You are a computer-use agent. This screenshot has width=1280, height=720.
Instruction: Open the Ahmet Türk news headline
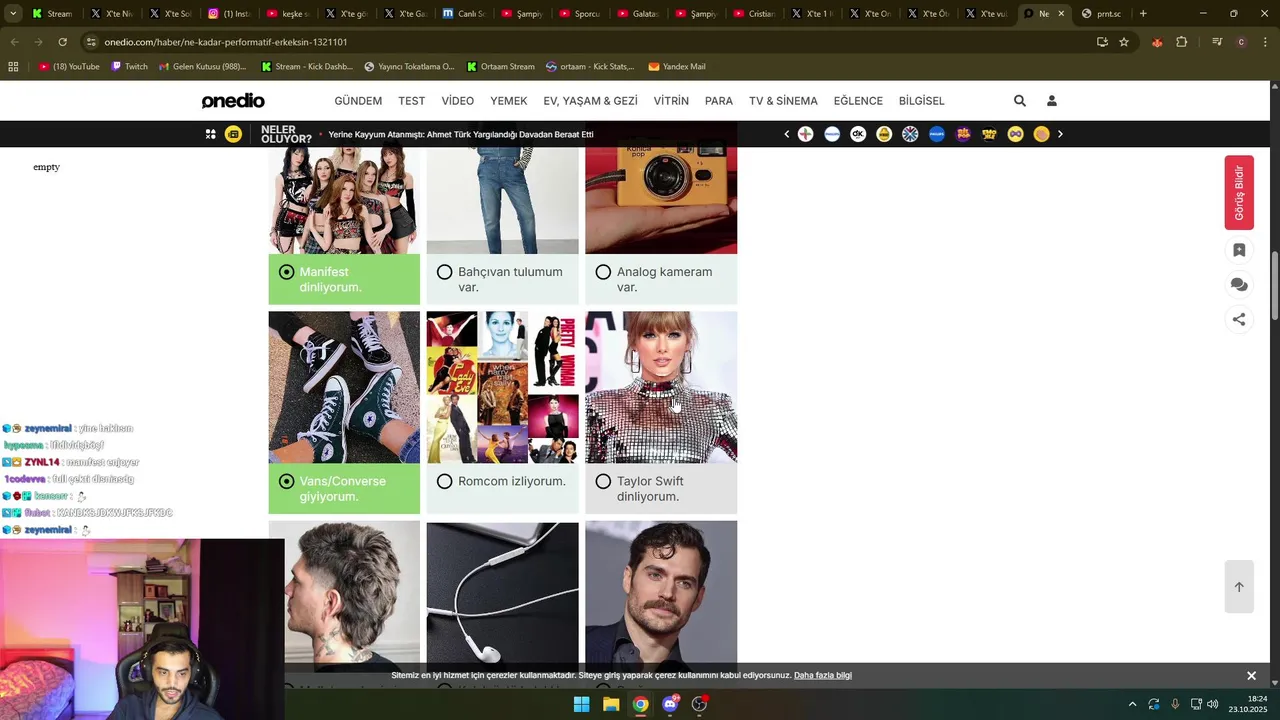pyautogui.click(x=461, y=134)
